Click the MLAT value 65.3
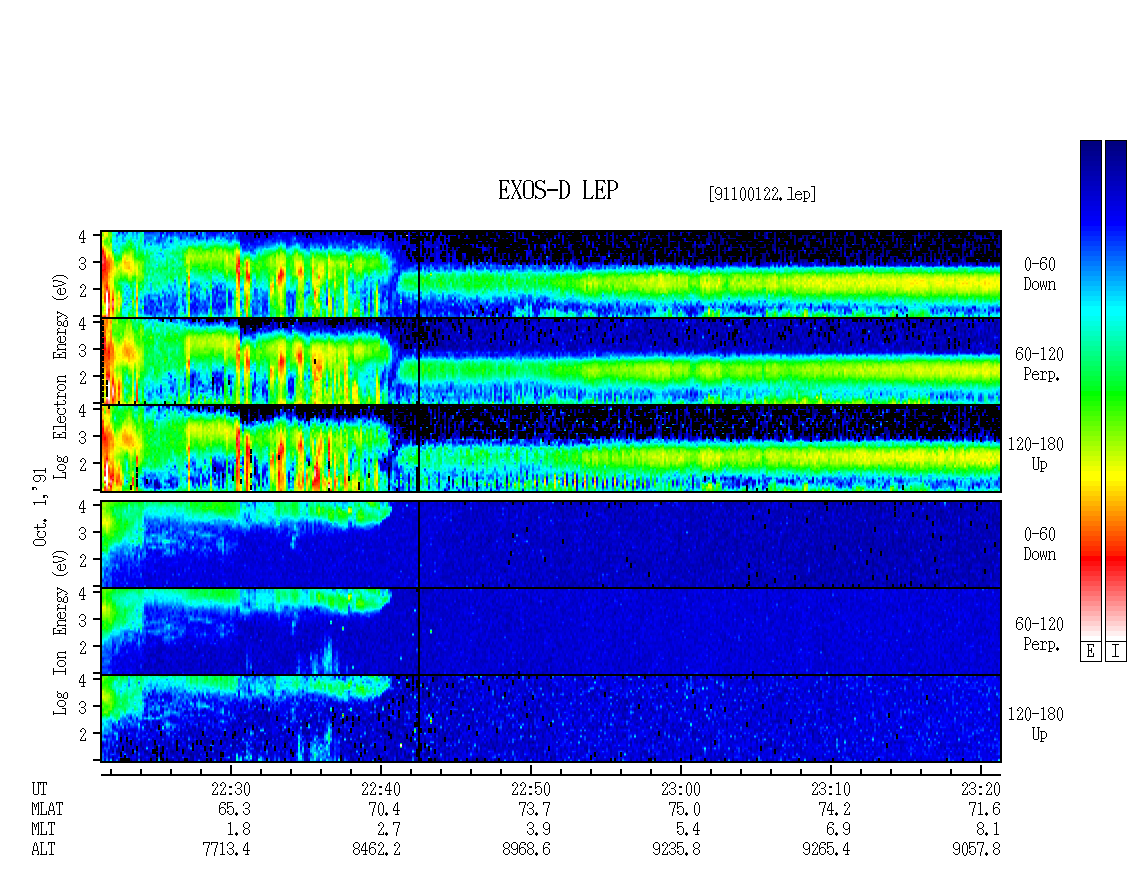The height and width of the screenshot is (875, 1130). click(234, 809)
